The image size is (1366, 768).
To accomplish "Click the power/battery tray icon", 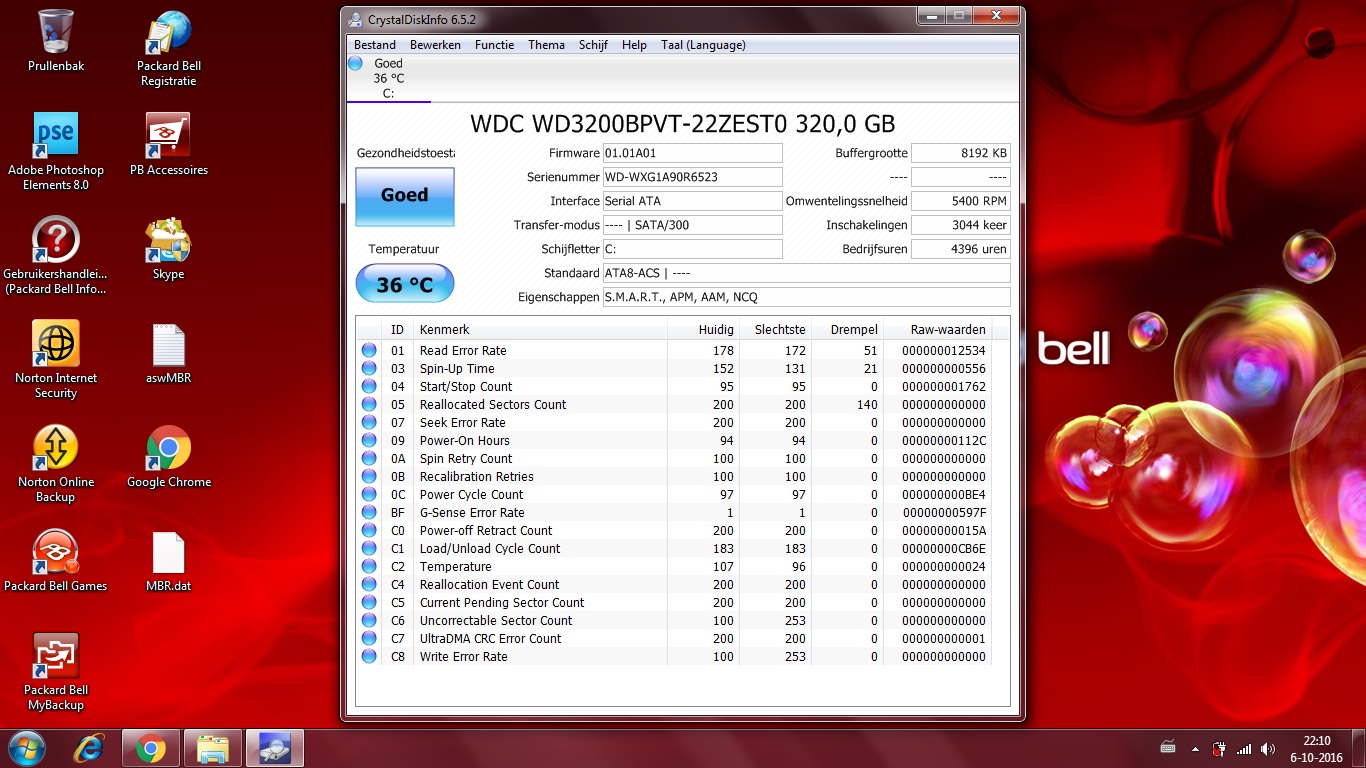I will [1219, 748].
